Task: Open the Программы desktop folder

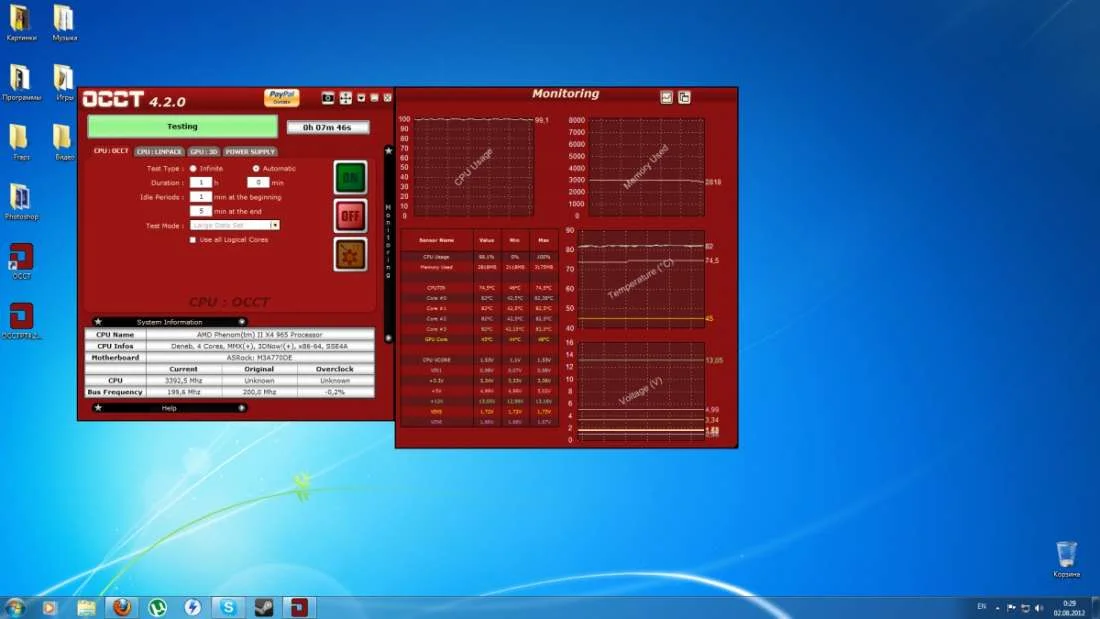Action: pos(21,83)
